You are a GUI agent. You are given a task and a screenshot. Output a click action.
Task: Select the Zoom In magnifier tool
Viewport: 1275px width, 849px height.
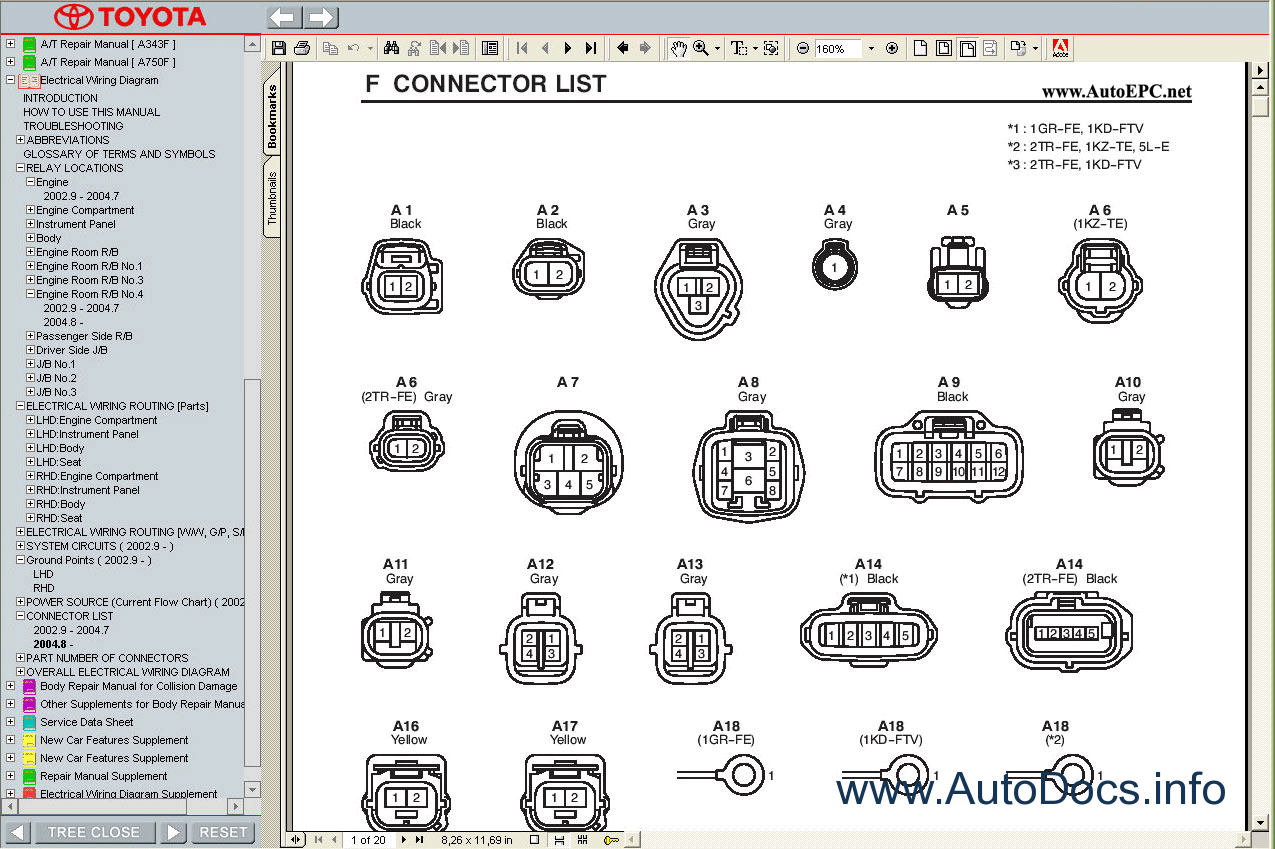click(701, 48)
